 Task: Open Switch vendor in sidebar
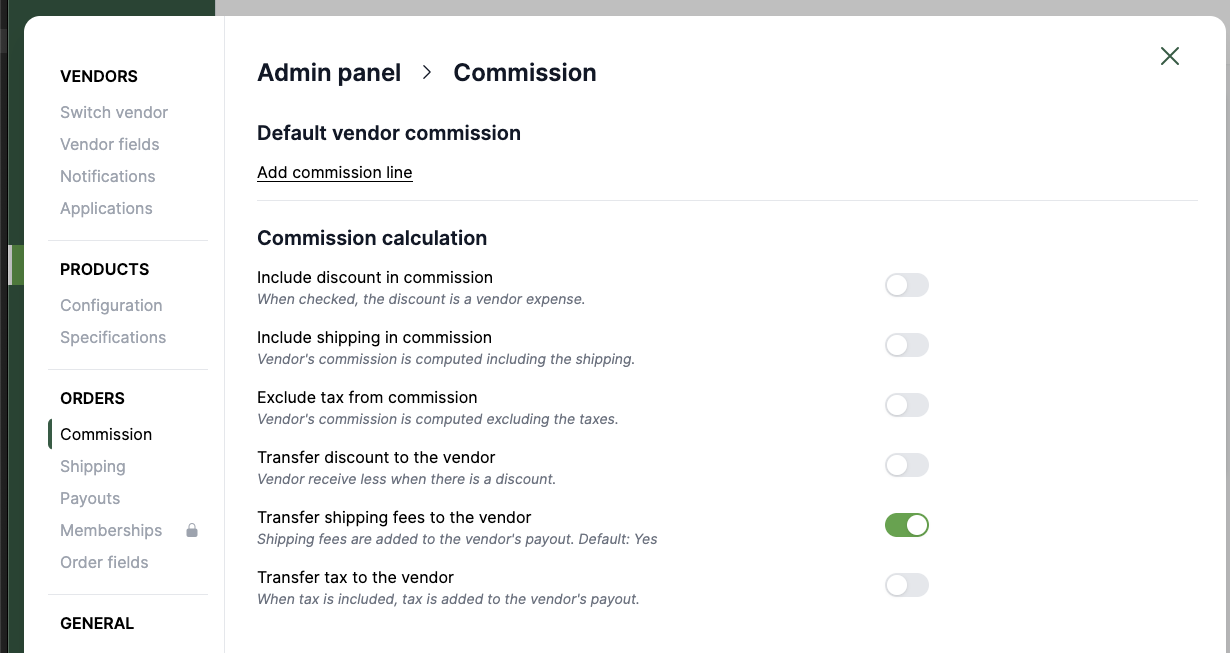click(x=114, y=112)
